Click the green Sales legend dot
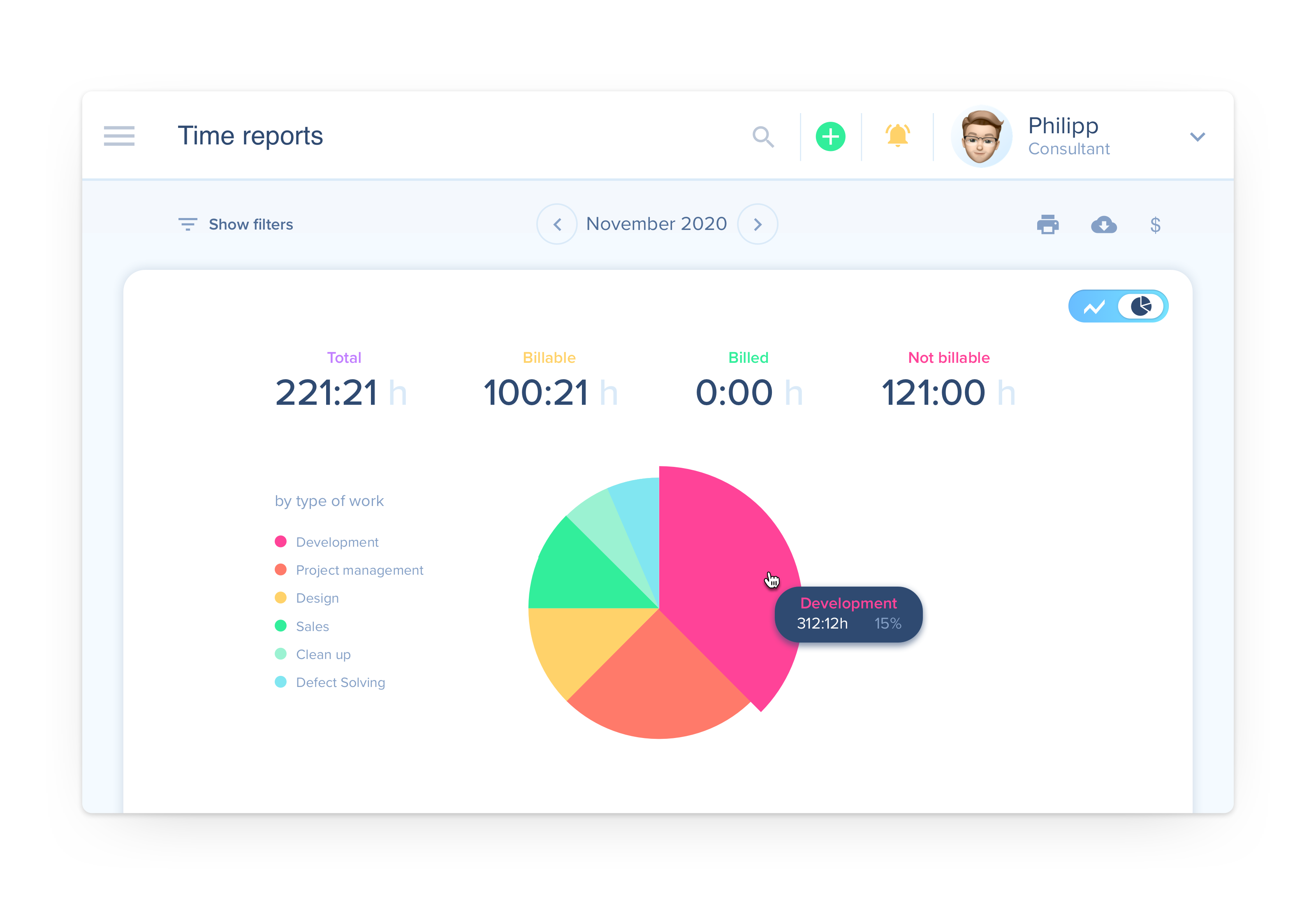The image size is (1316, 905). [280, 625]
